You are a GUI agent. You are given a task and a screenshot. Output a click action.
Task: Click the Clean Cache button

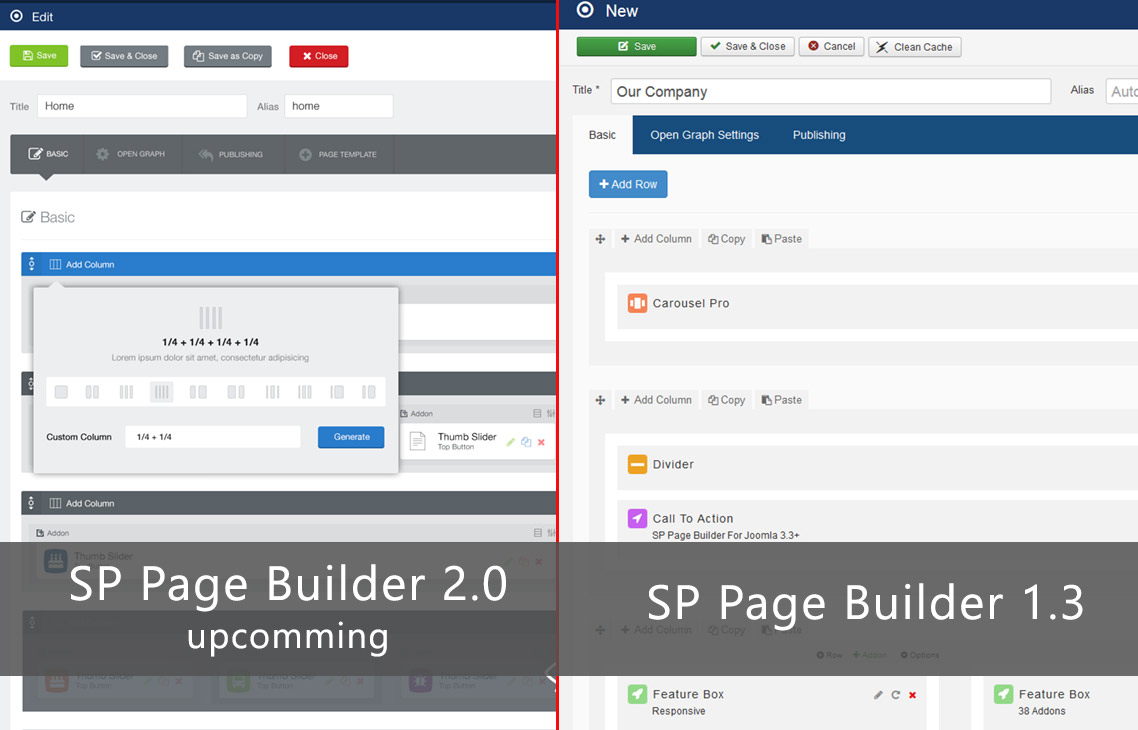tap(914, 47)
